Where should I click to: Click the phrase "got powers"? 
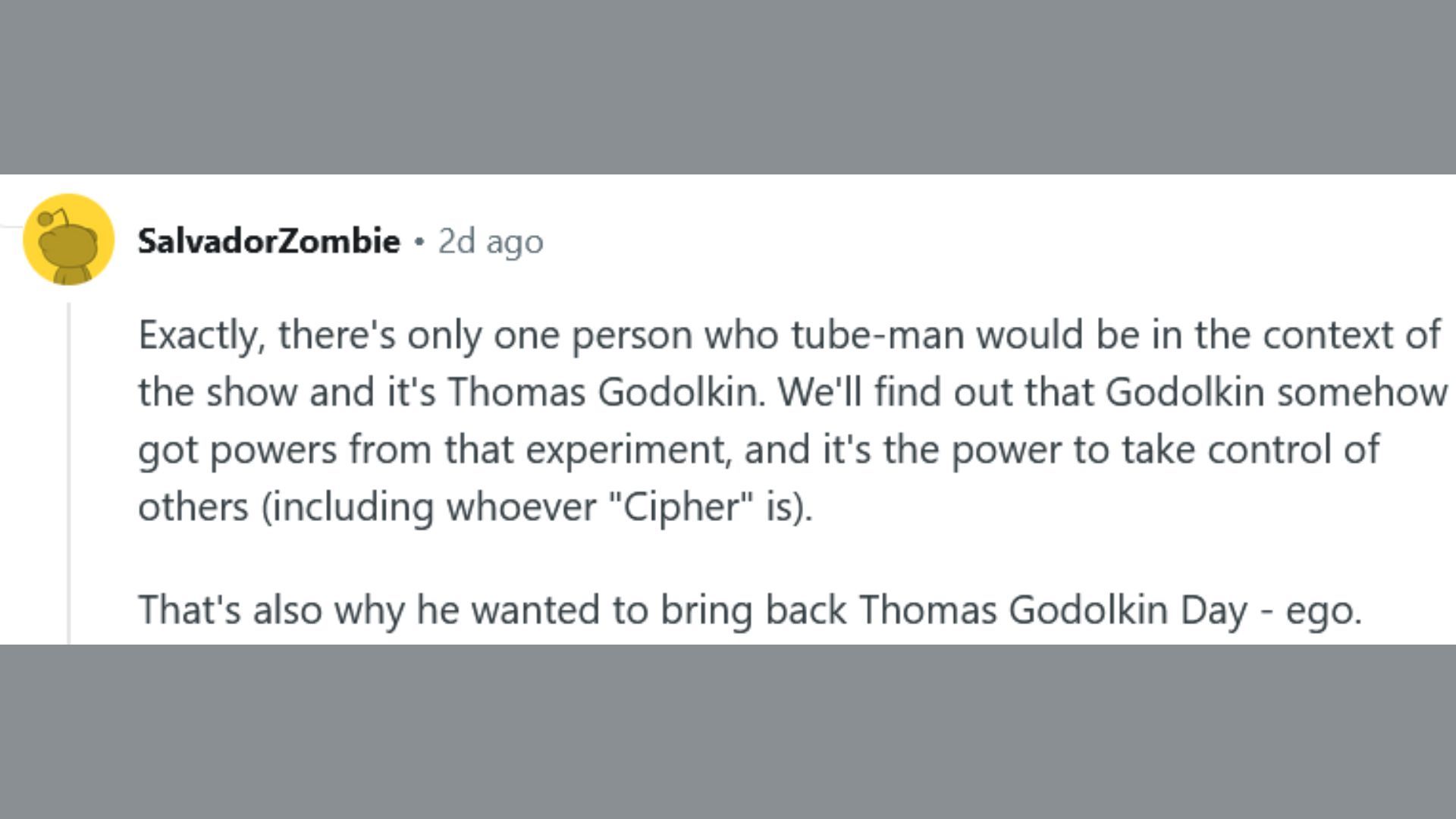click(x=237, y=449)
